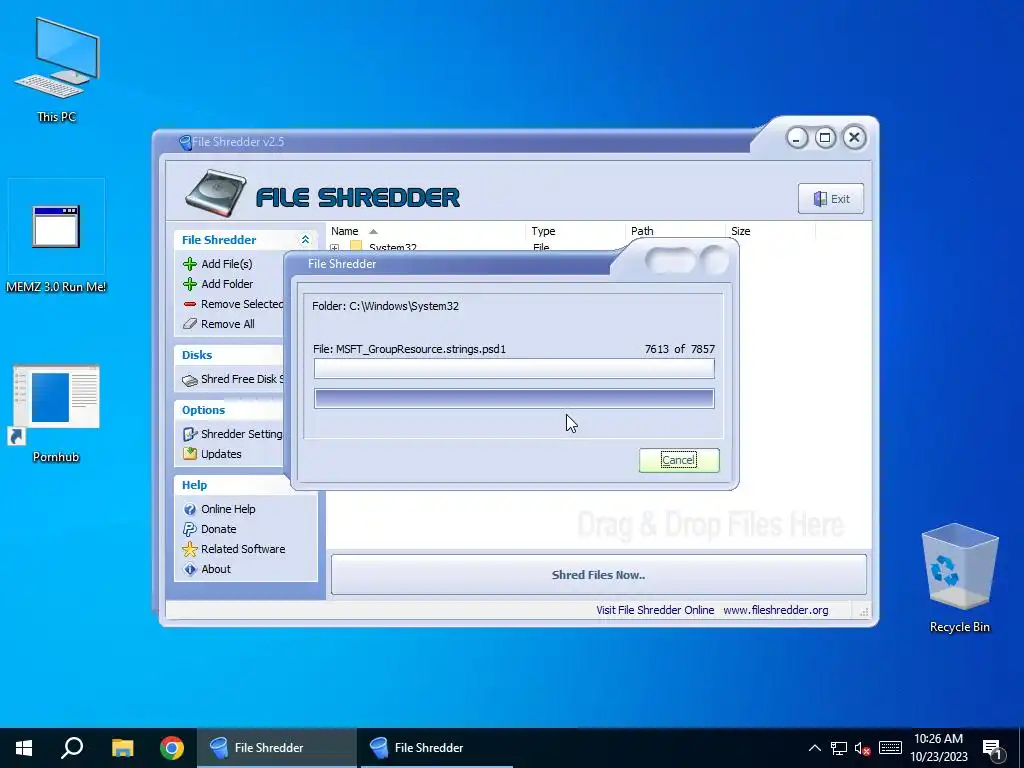Click the Add Folder menu entry
Screen dimensions: 1024x768
pos(227,284)
